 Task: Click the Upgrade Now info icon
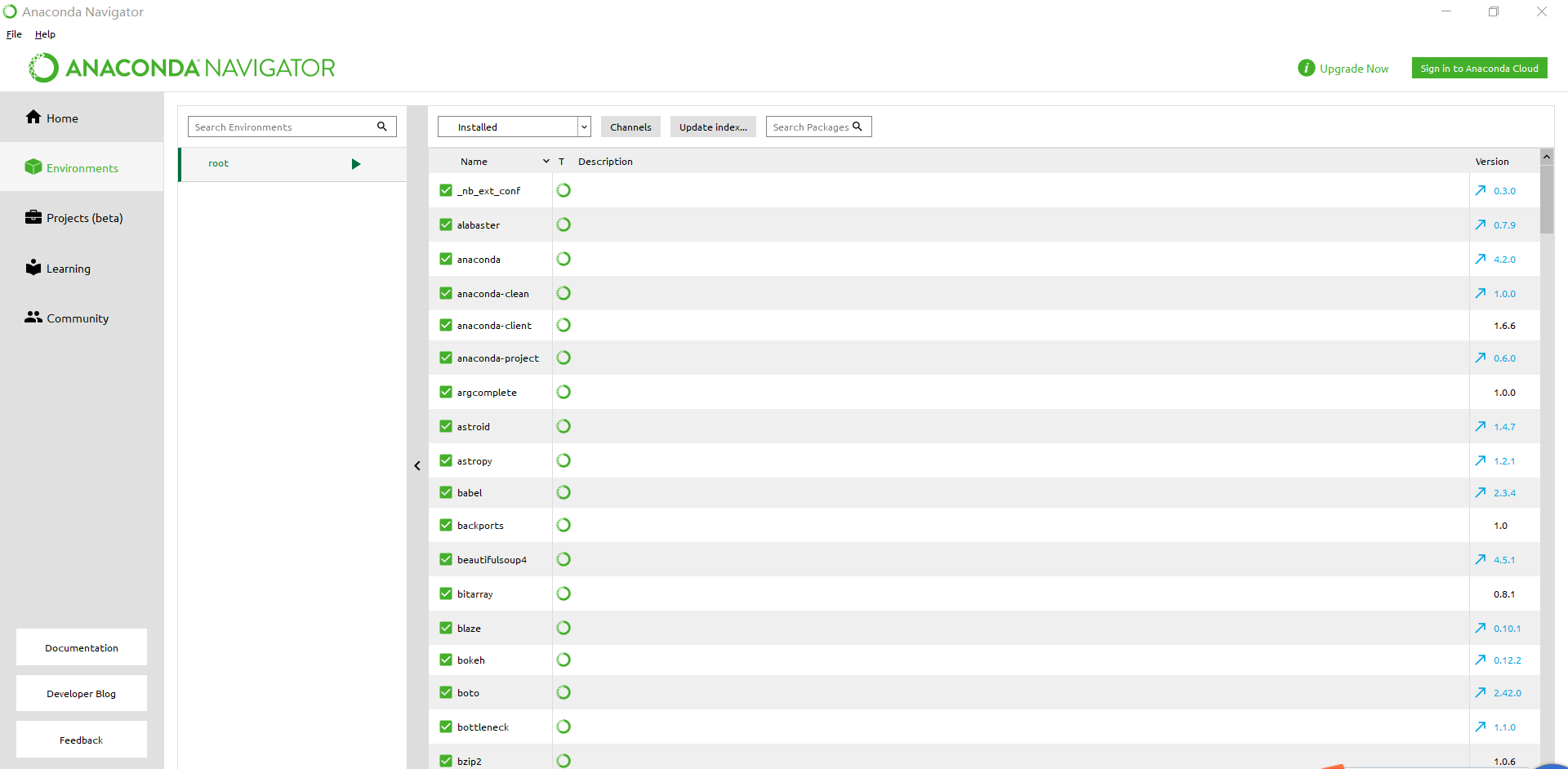pos(1306,69)
